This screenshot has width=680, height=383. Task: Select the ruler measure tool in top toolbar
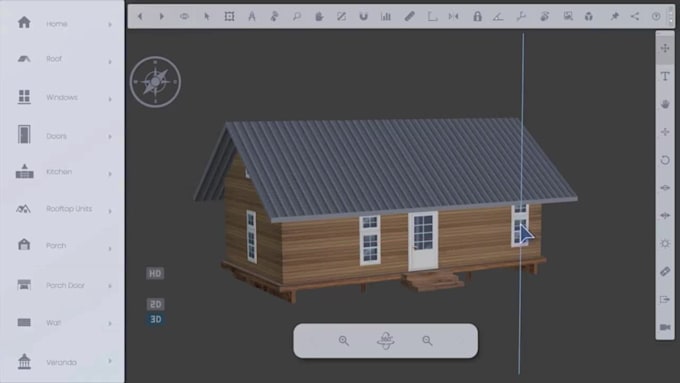(x=409, y=16)
